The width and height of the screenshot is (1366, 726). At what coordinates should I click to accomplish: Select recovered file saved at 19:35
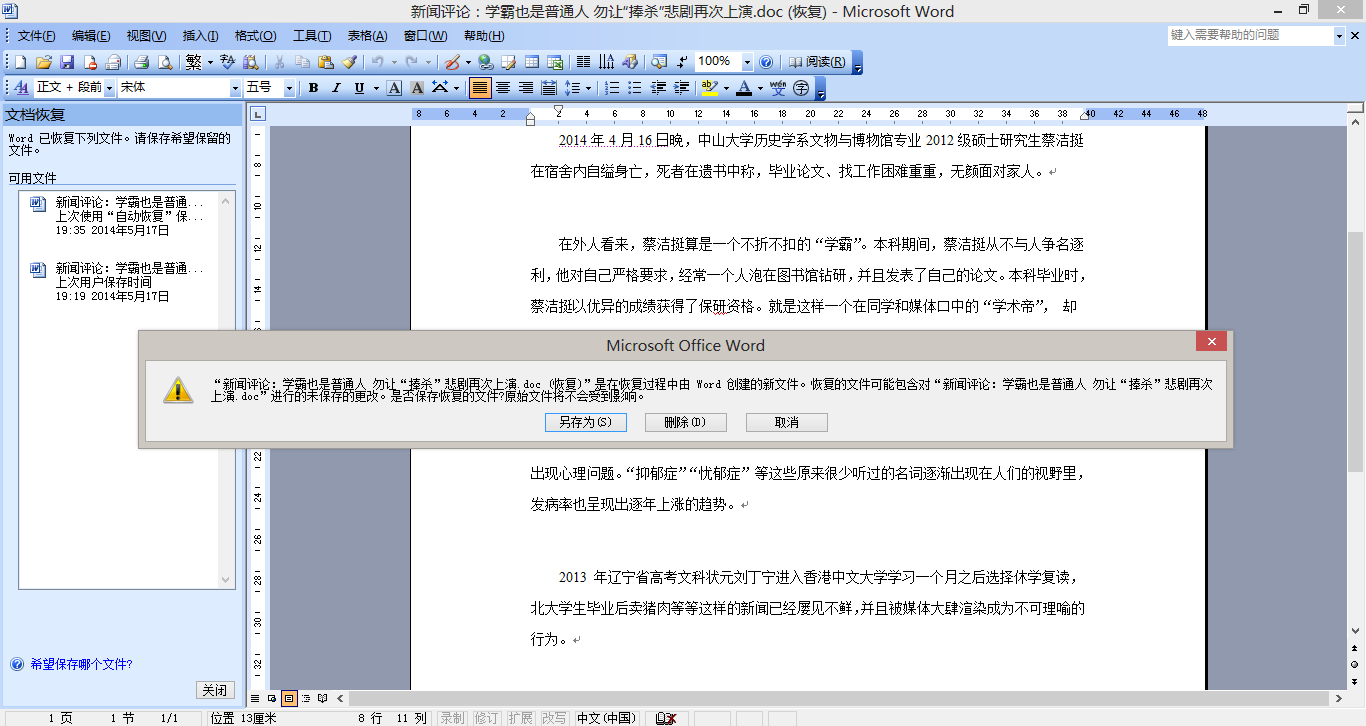pyautogui.click(x=118, y=215)
